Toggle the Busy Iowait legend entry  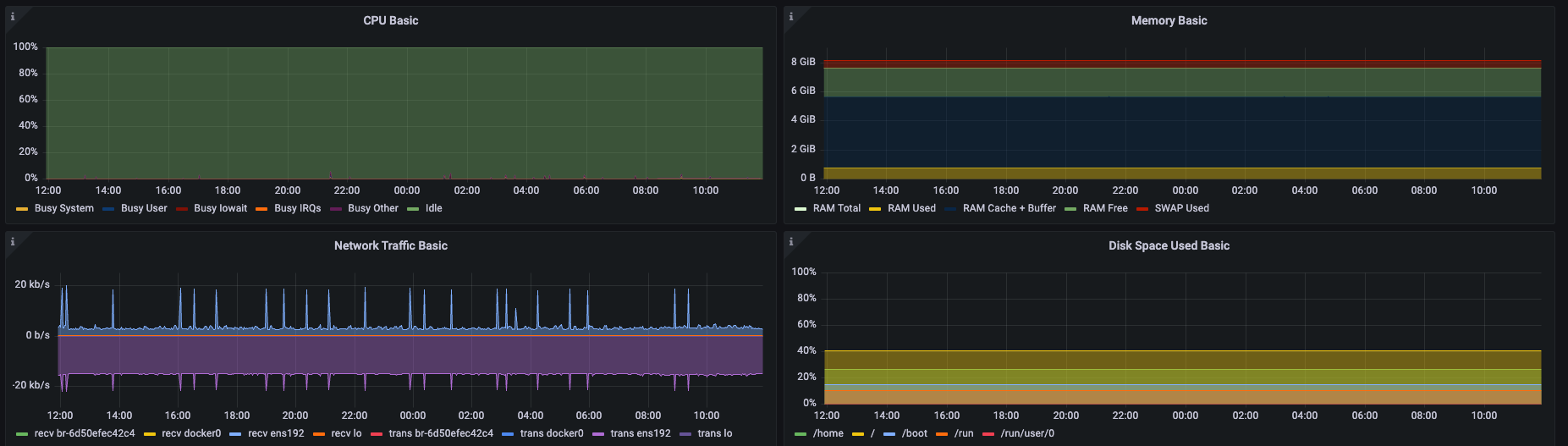(x=220, y=208)
